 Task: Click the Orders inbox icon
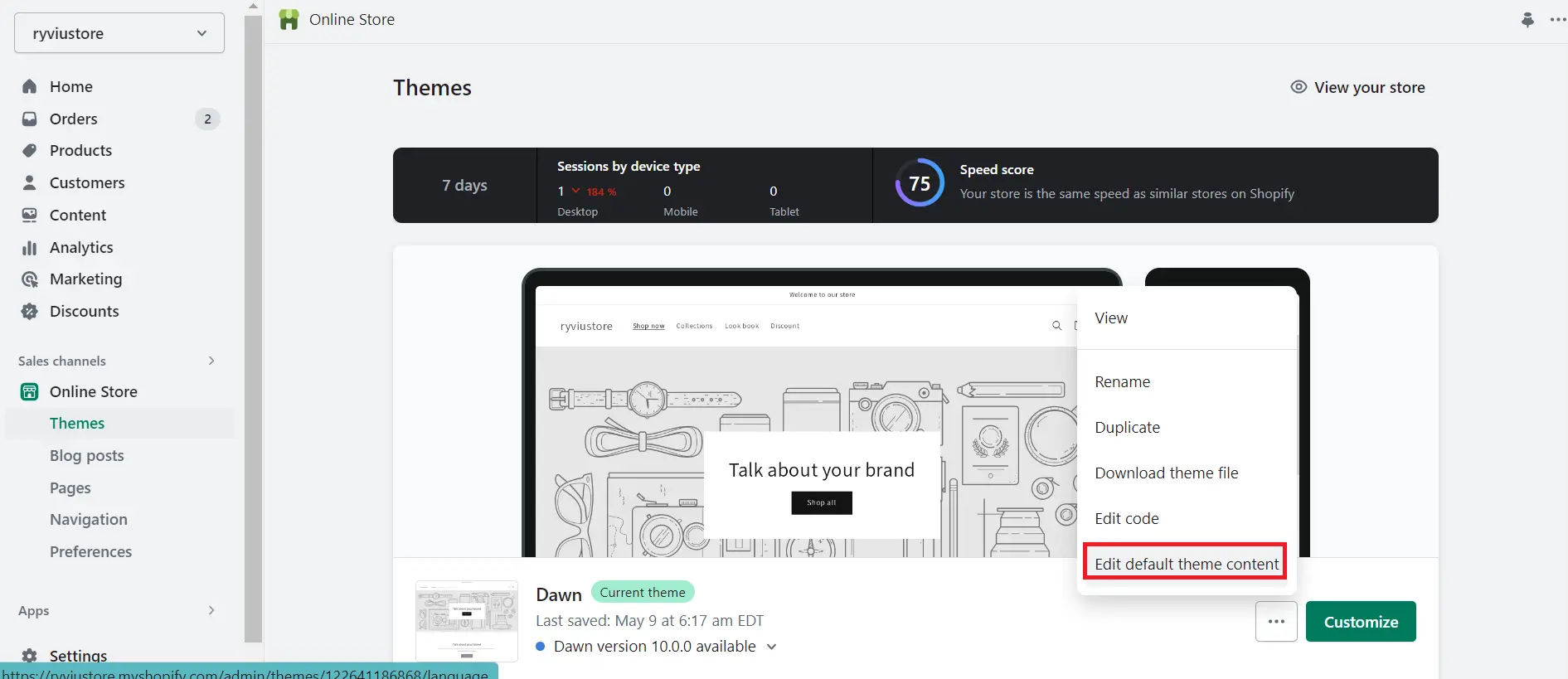30,119
